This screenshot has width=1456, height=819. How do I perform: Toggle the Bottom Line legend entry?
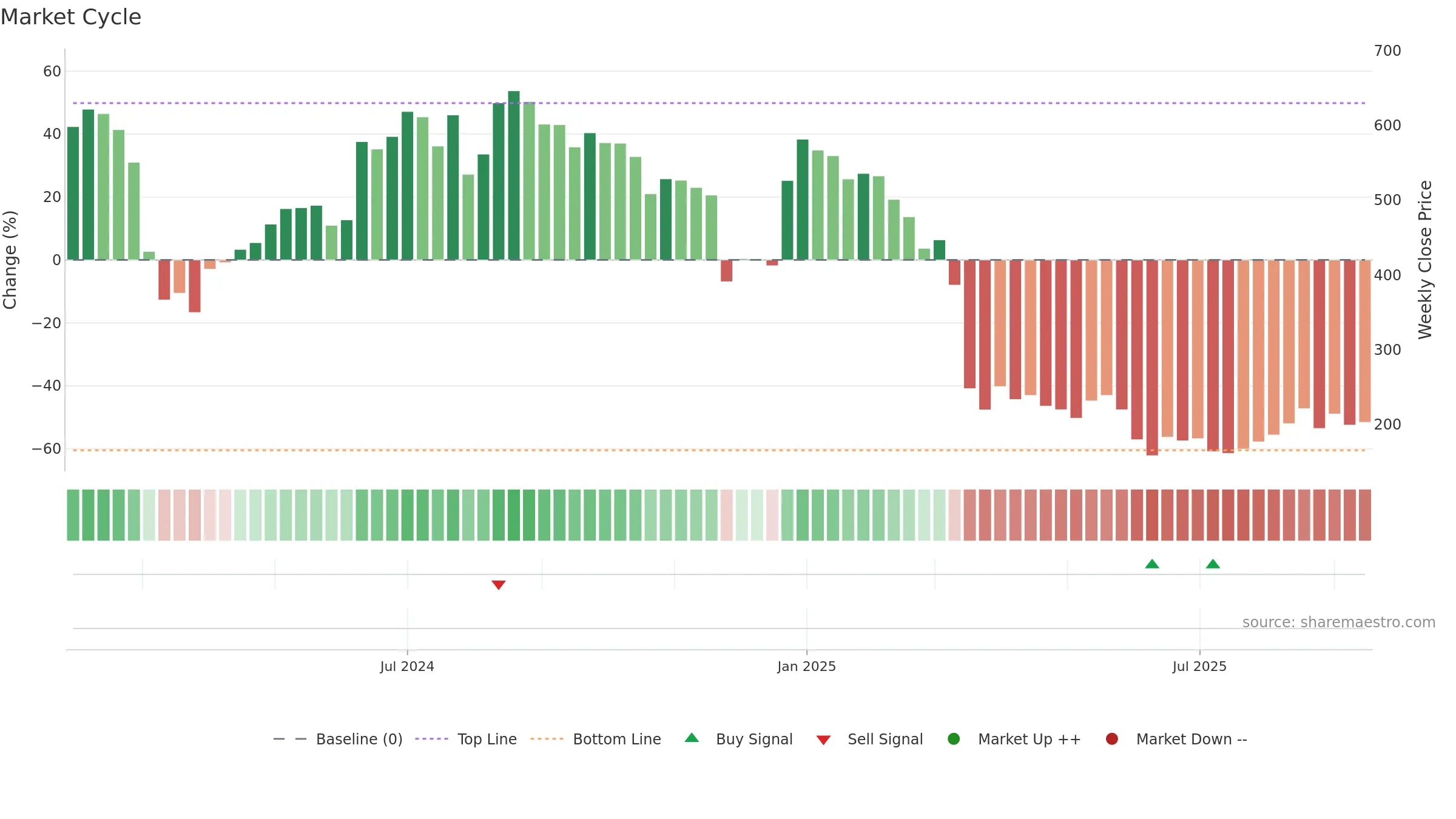coord(596,739)
